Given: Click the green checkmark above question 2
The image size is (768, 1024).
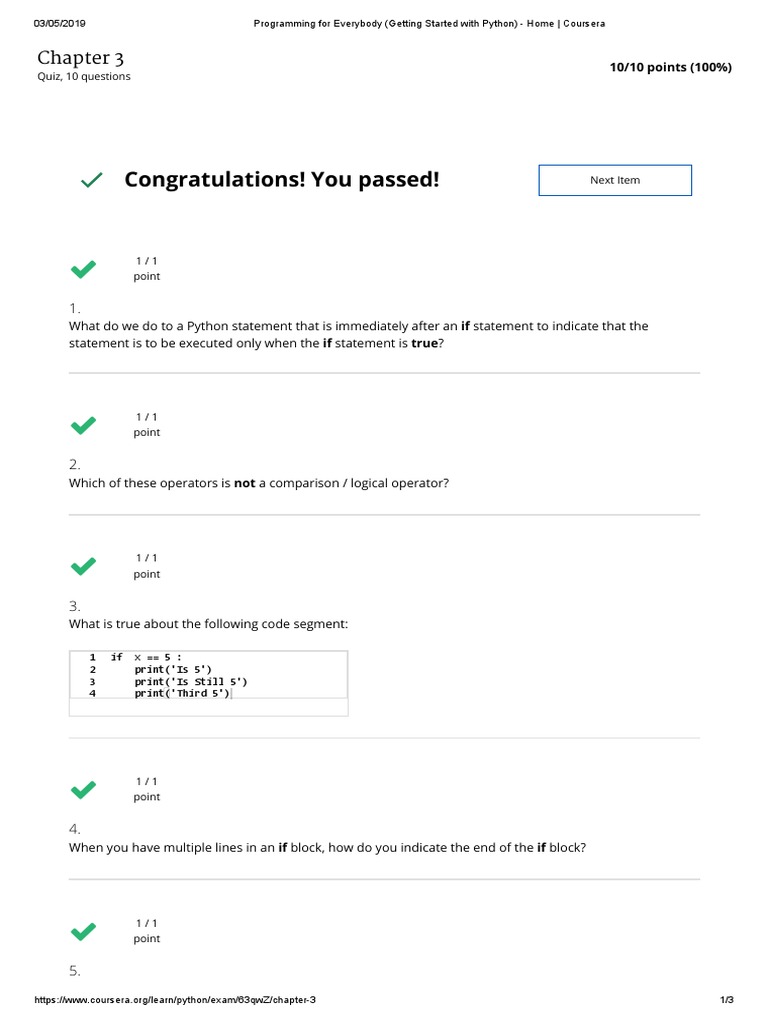Looking at the screenshot, I should pos(83,425).
